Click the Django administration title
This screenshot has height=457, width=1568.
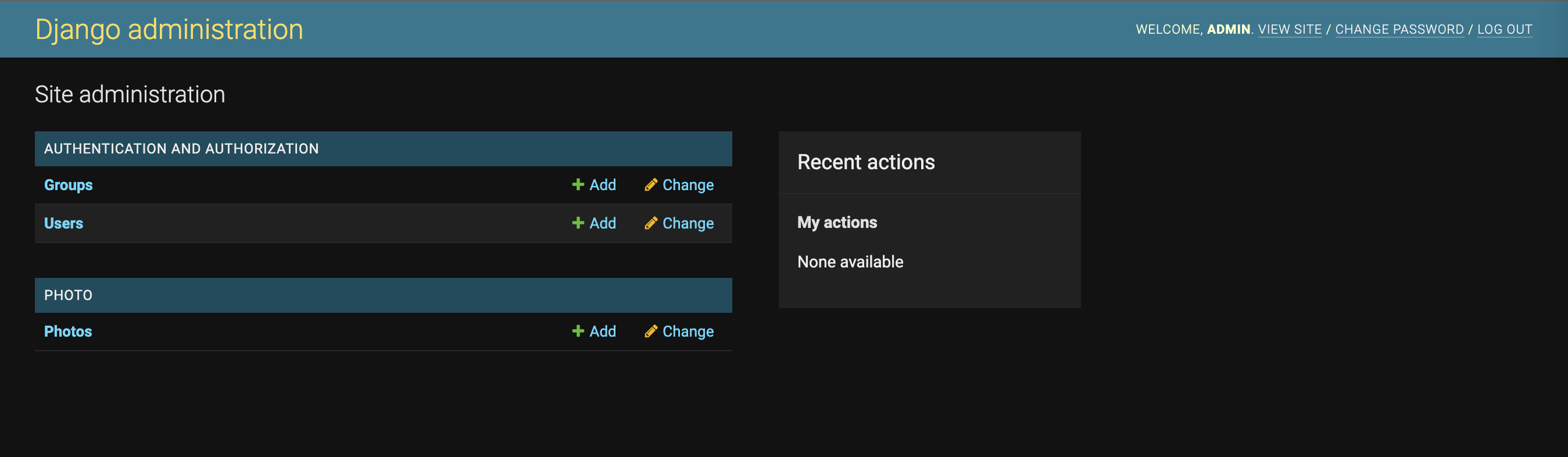click(169, 29)
